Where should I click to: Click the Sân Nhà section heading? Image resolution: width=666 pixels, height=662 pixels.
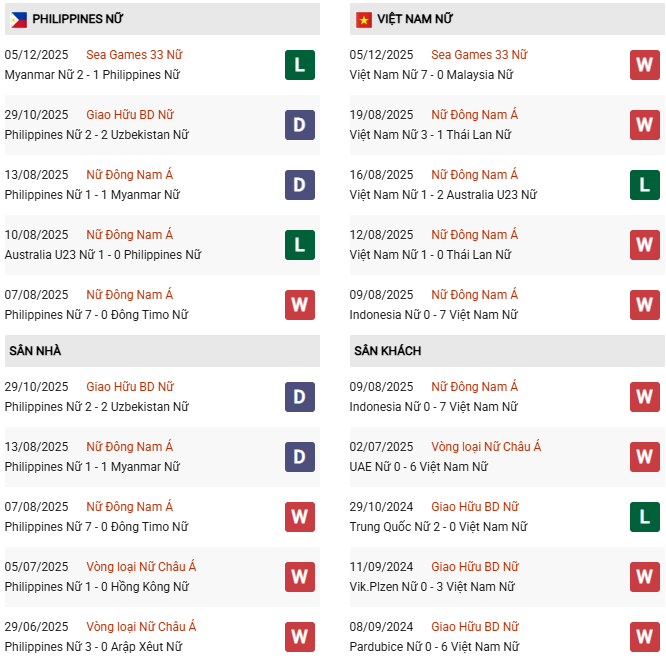(x=35, y=351)
